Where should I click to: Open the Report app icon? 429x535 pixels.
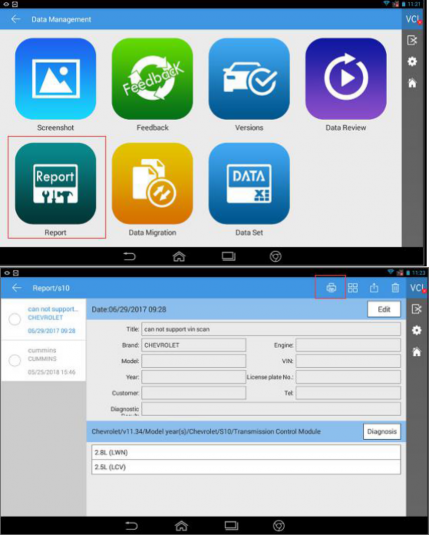pyautogui.click(x=55, y=183)
